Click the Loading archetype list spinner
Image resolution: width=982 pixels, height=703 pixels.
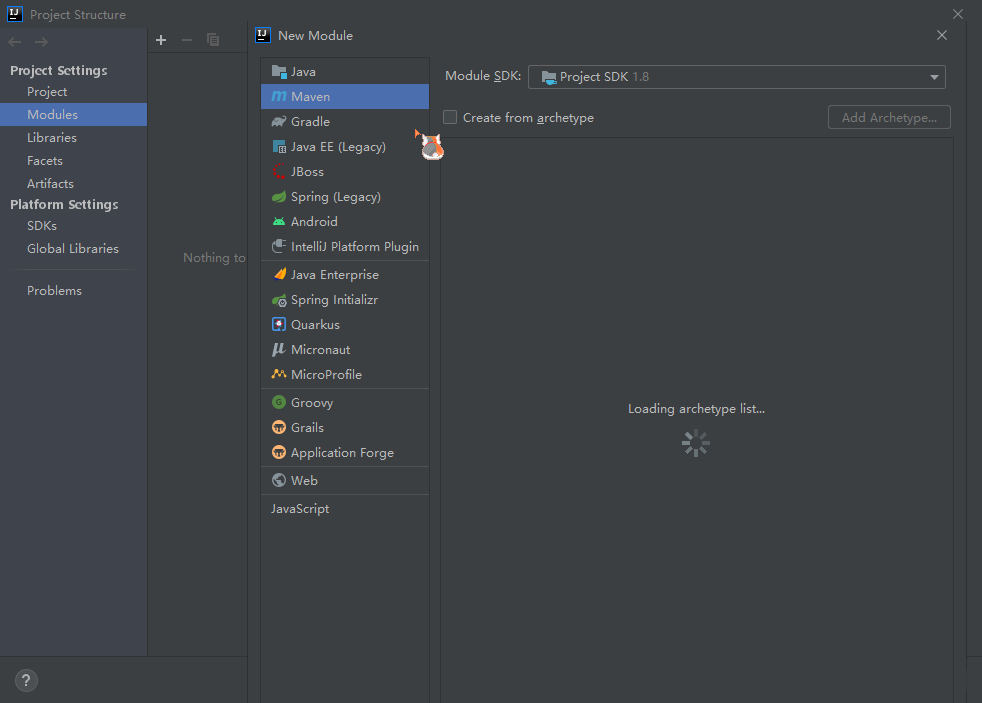696,443
